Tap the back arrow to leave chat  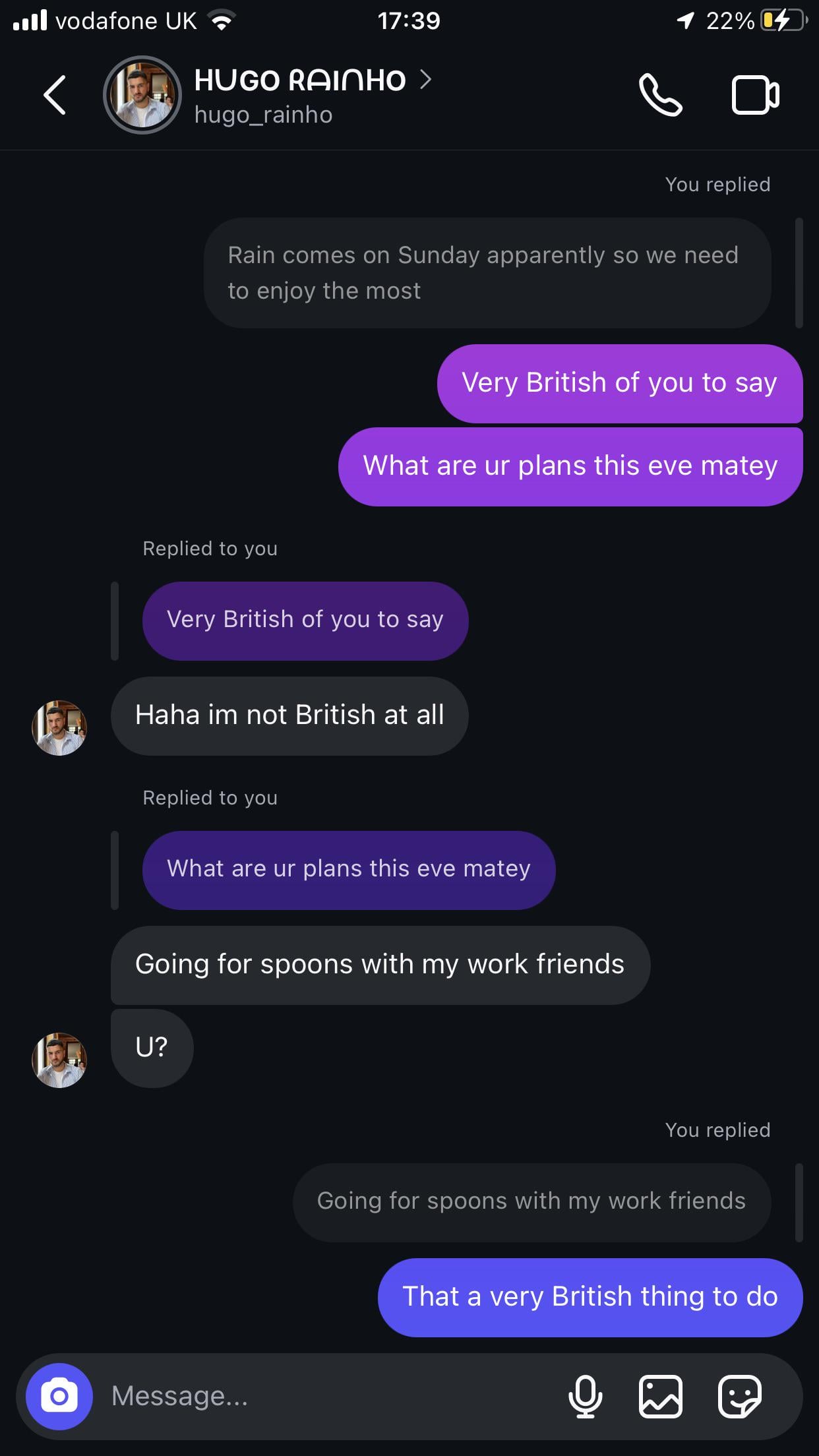(x=55, y=95)
